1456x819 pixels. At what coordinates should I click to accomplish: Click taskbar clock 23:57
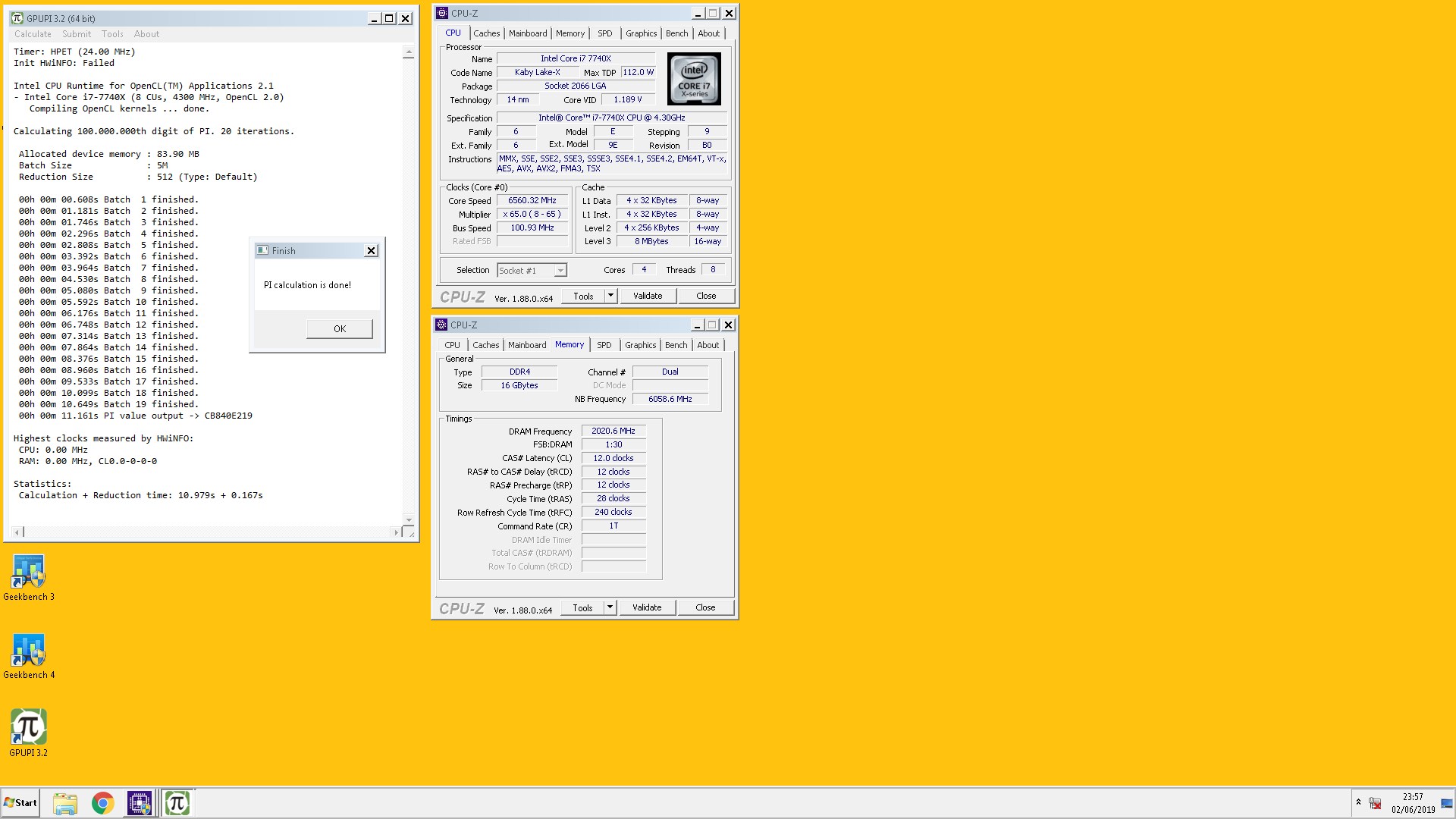(1413, 797)
